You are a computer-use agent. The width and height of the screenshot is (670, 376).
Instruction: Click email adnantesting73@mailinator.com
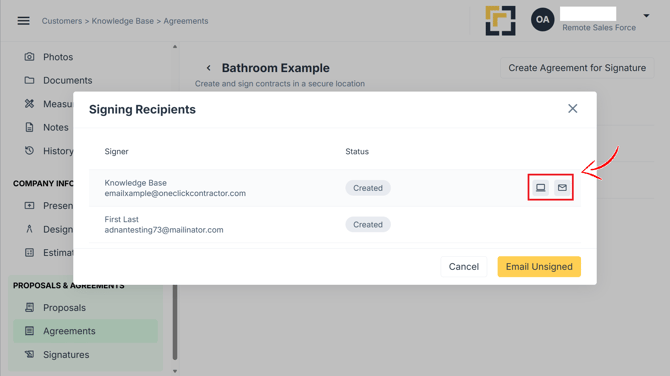[164, 230]
